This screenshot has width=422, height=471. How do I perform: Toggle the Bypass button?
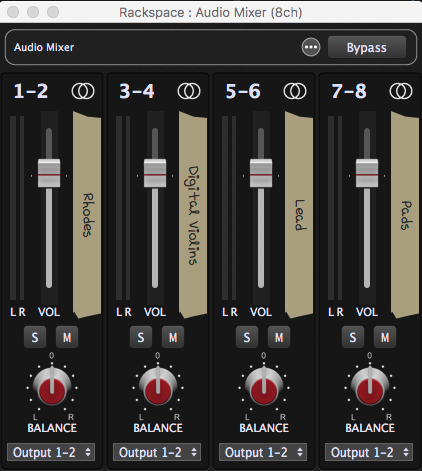click(367, 47)
